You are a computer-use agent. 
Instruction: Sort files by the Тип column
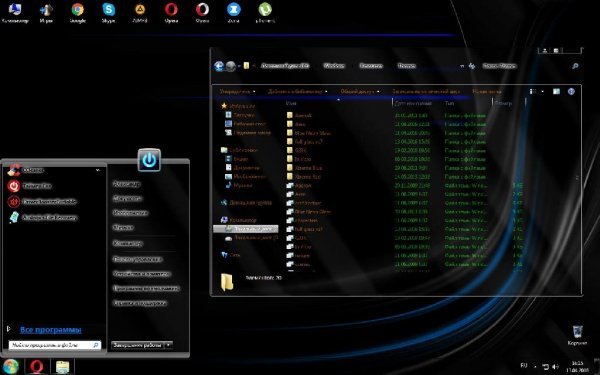(x=450, y=103)
